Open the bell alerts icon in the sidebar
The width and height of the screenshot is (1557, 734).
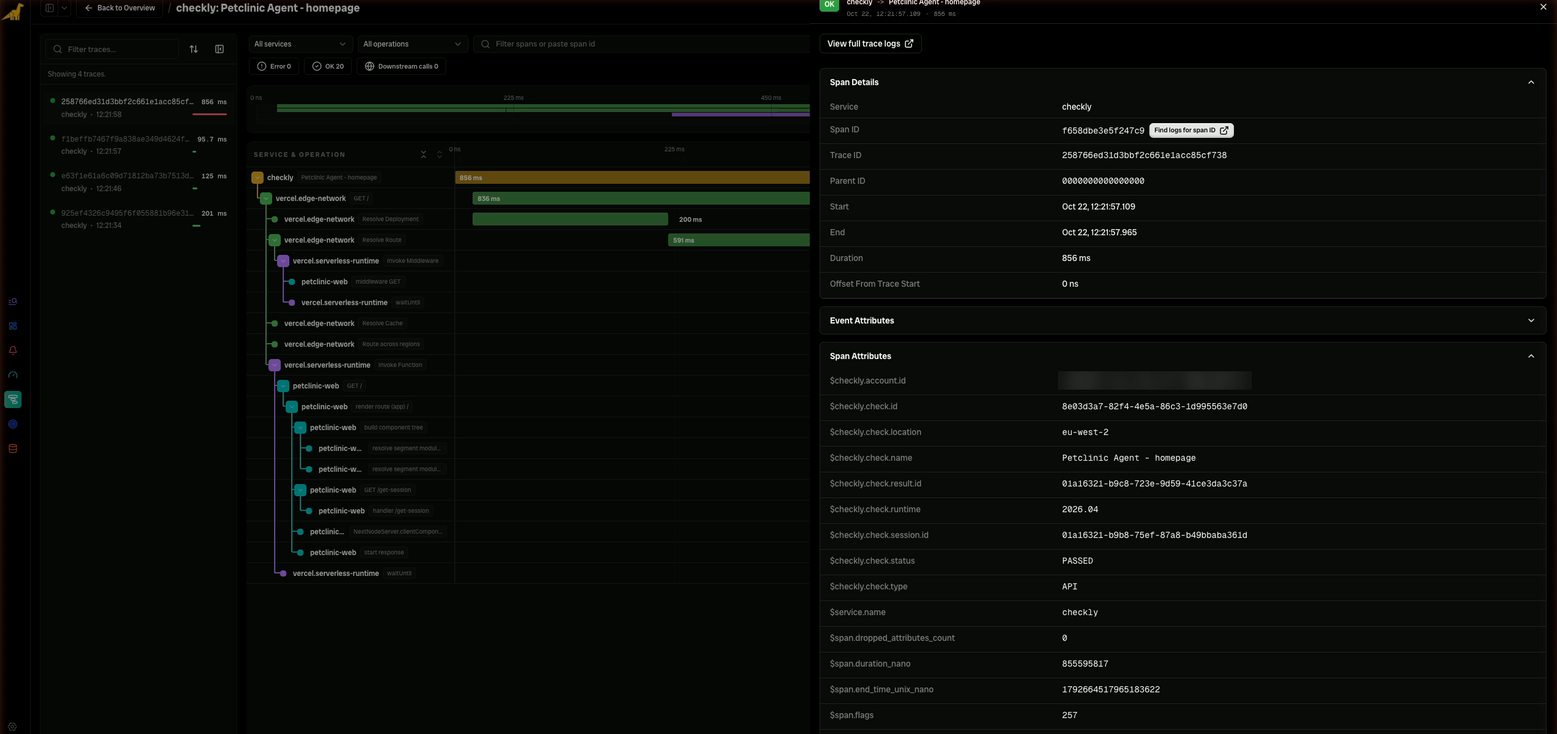(x=13, y=350)
